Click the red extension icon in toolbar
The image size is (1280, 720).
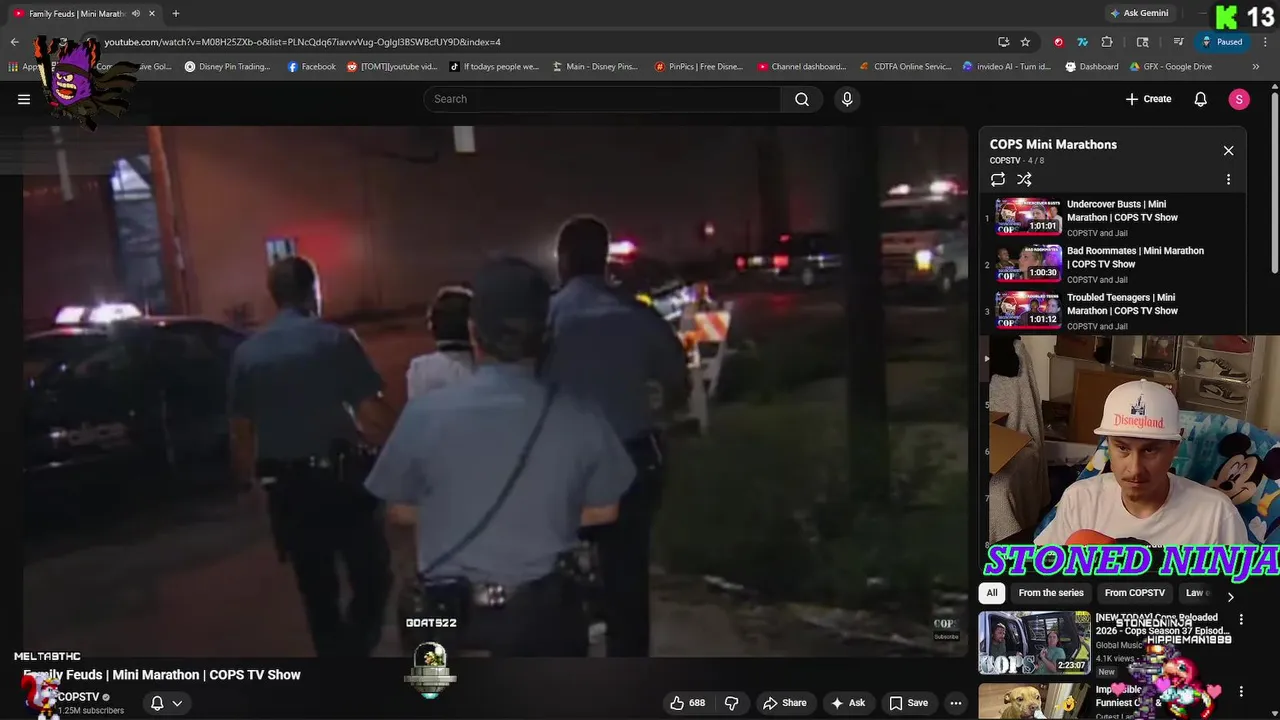pyautogui.click(x=1058, y=42)
